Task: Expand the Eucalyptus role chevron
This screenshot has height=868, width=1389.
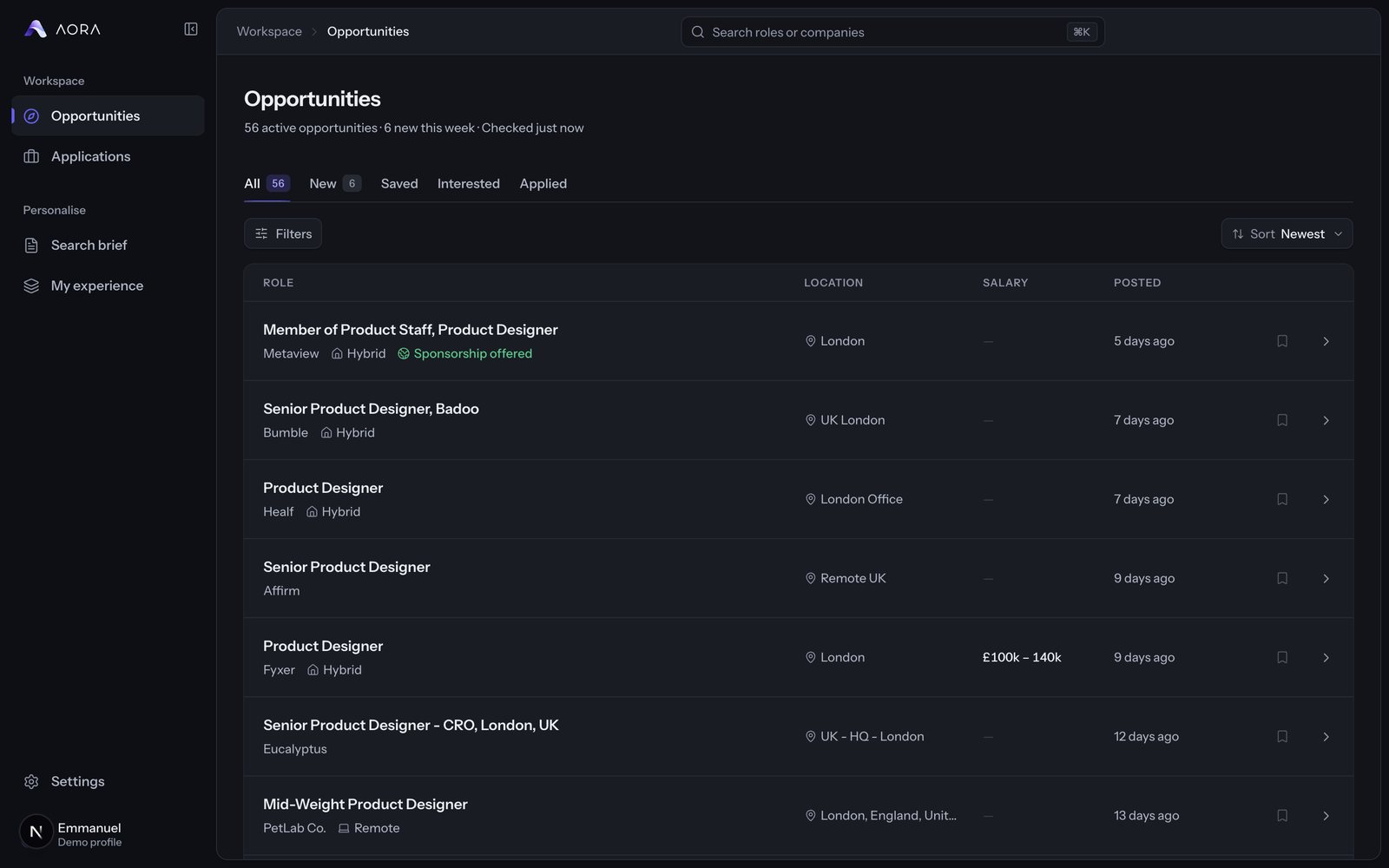Action: 1326,736
